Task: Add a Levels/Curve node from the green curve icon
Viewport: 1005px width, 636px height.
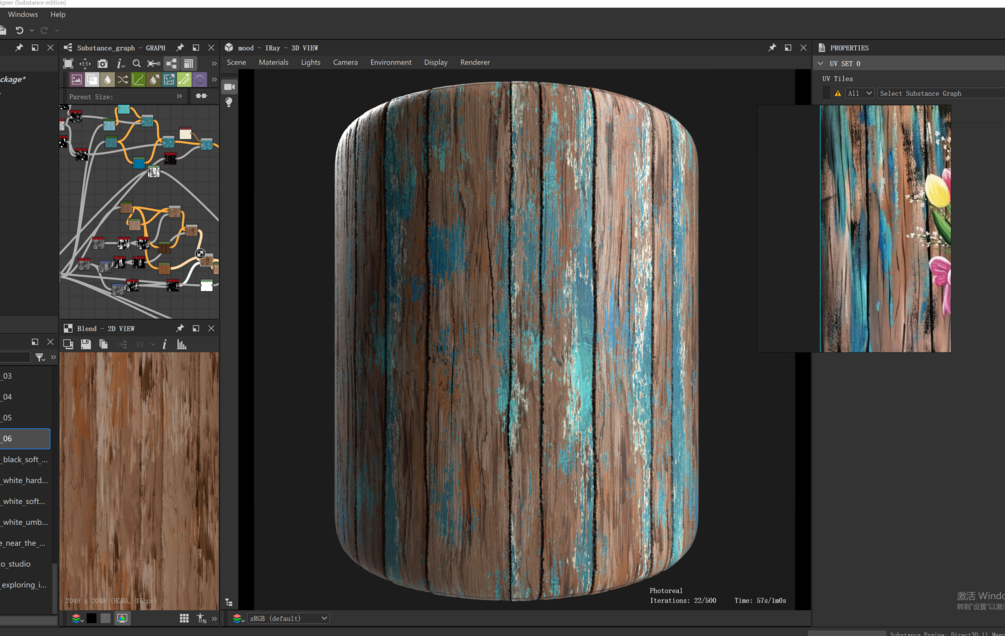Action: 138,80
